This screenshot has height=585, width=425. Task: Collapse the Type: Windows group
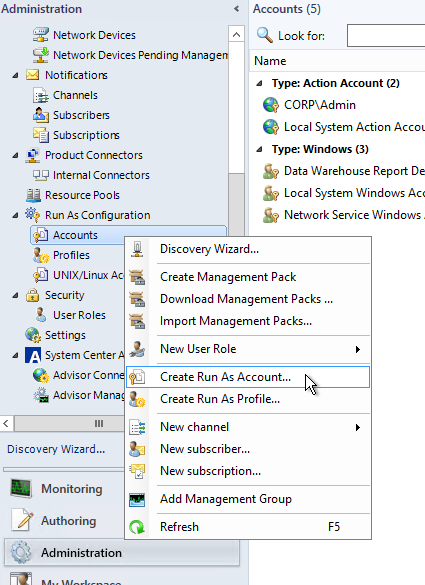tap(259, 150)
